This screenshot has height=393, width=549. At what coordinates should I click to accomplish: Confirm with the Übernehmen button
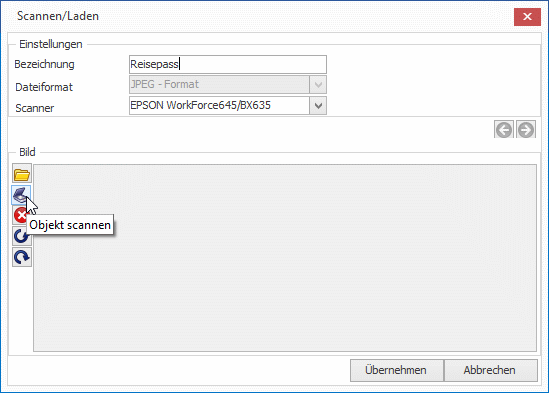(x=397, y=370)
